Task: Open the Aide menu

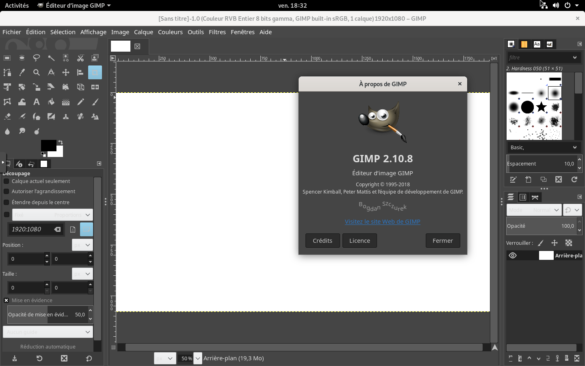Action: point(266,32)
